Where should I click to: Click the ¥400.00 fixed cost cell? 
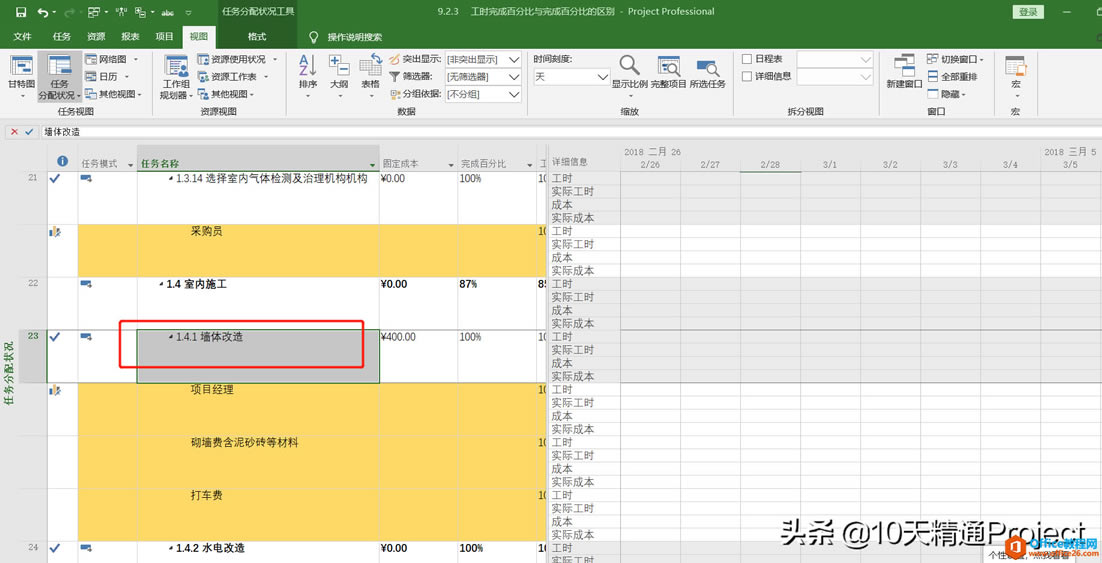(x=418, y=356)
